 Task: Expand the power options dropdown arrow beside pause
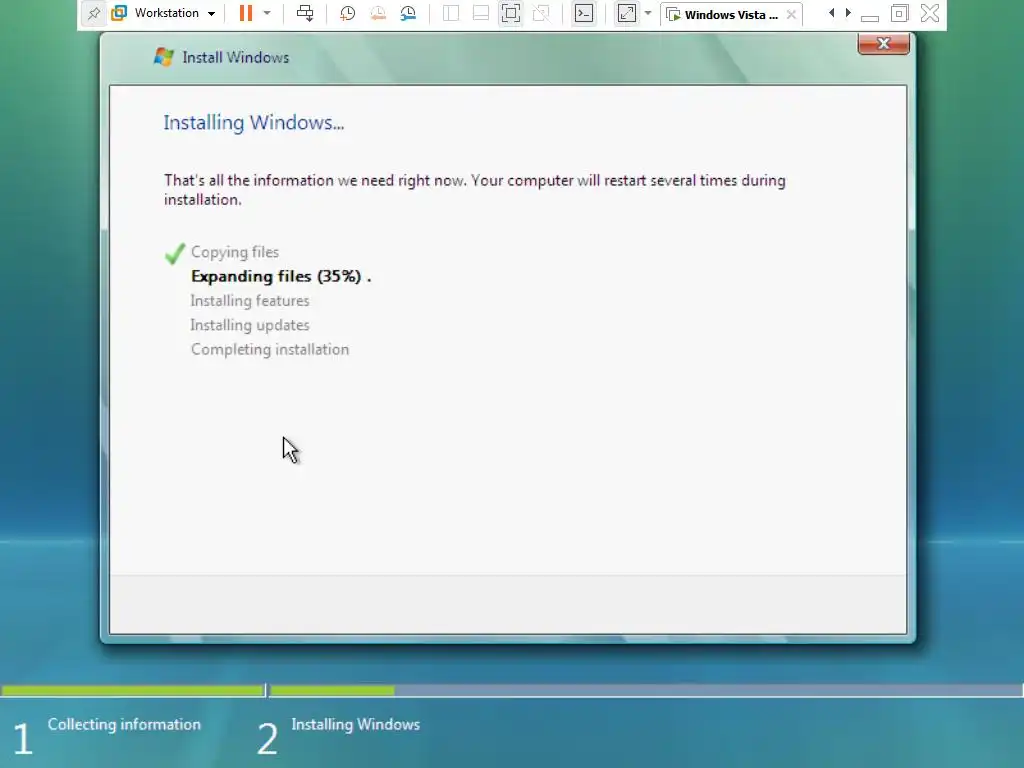click(x=266, y=13)
